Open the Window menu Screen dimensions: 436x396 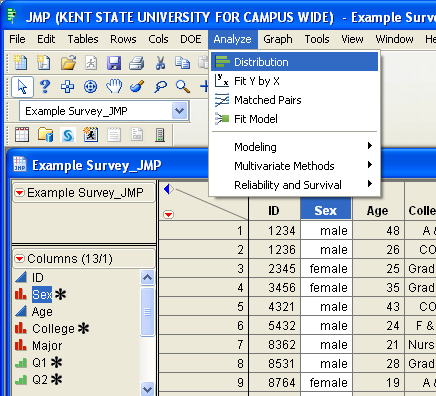click(x=394, y=39)
